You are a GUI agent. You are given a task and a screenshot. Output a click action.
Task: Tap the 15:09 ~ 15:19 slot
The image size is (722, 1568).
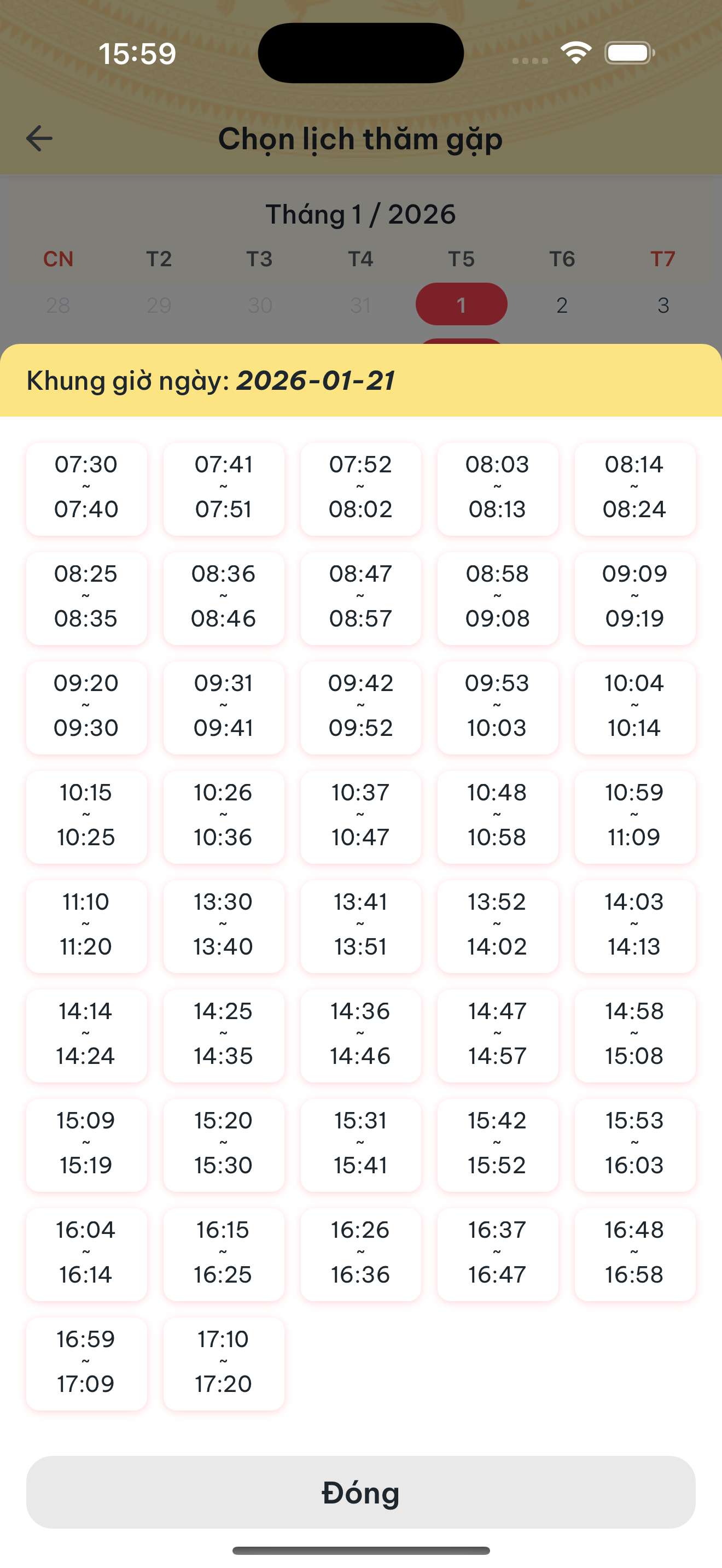[86, 1143]
